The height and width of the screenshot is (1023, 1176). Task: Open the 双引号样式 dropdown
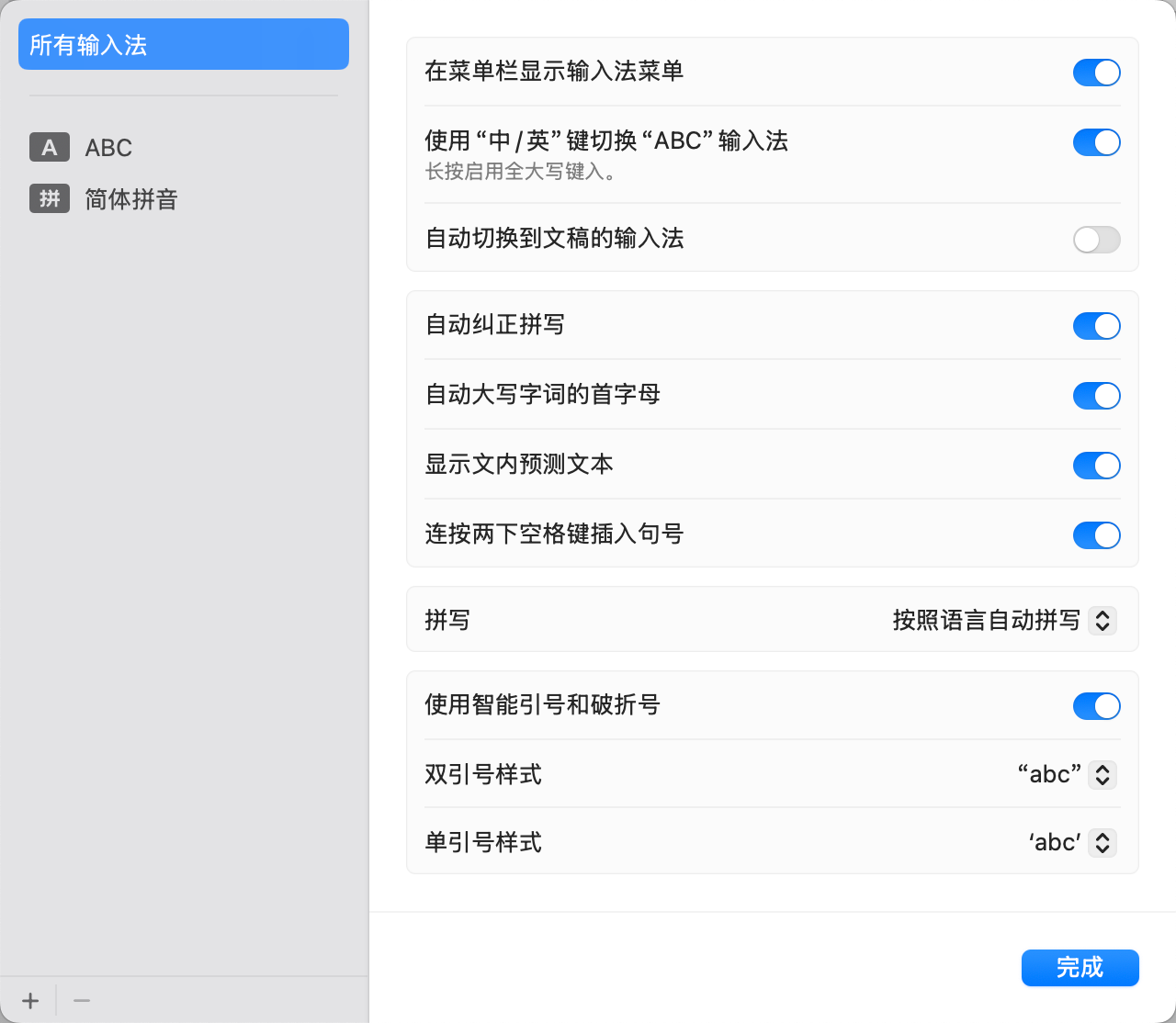[x=1102, y=775]
